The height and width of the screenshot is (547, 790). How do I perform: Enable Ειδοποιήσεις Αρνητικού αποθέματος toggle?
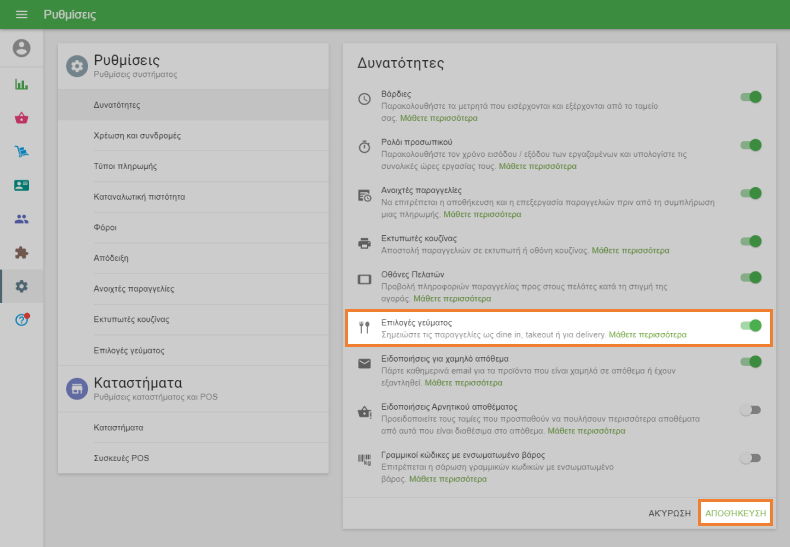(750, 410)
